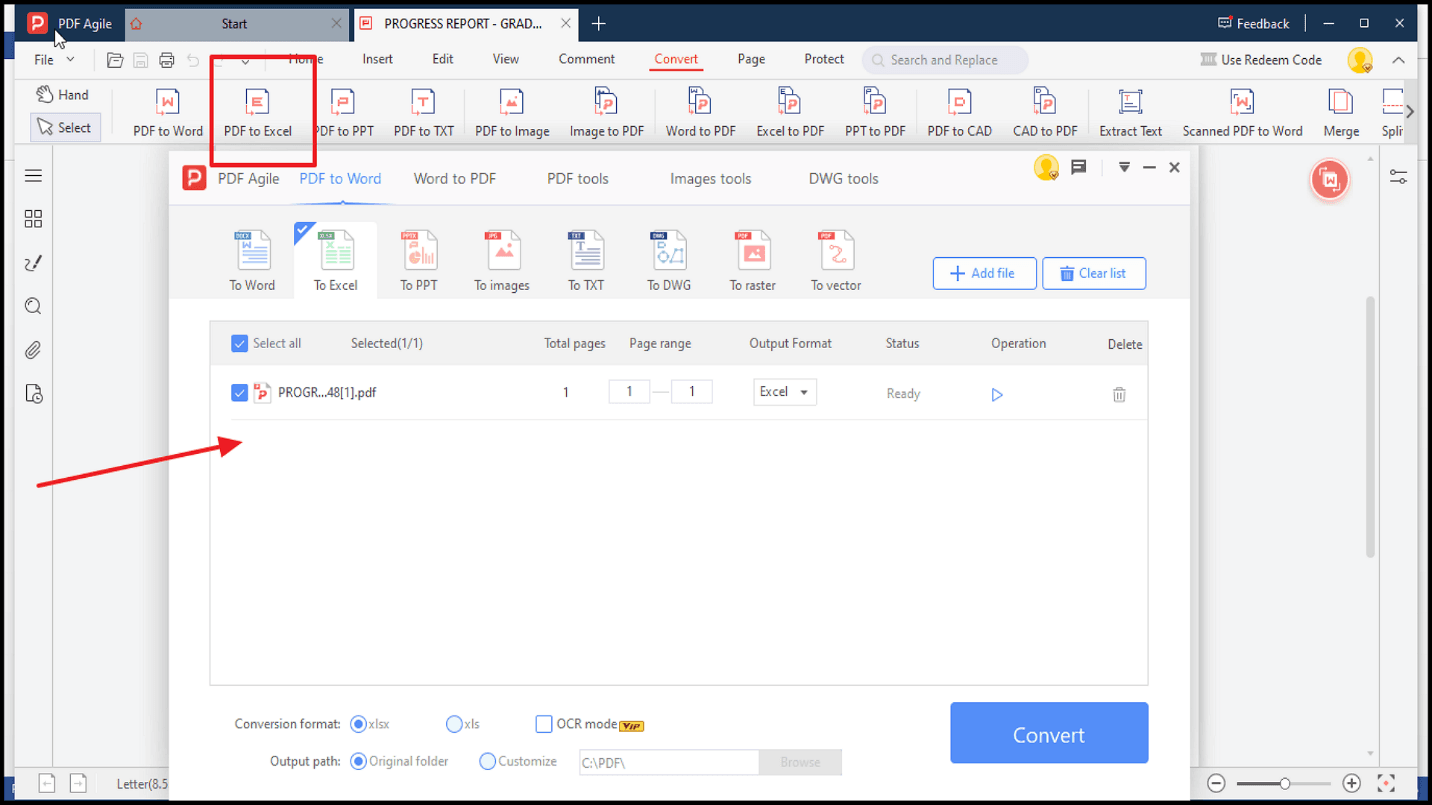Delete the file with trash icon
Screen dimensions: 1432x805
tap(1119, 395)
